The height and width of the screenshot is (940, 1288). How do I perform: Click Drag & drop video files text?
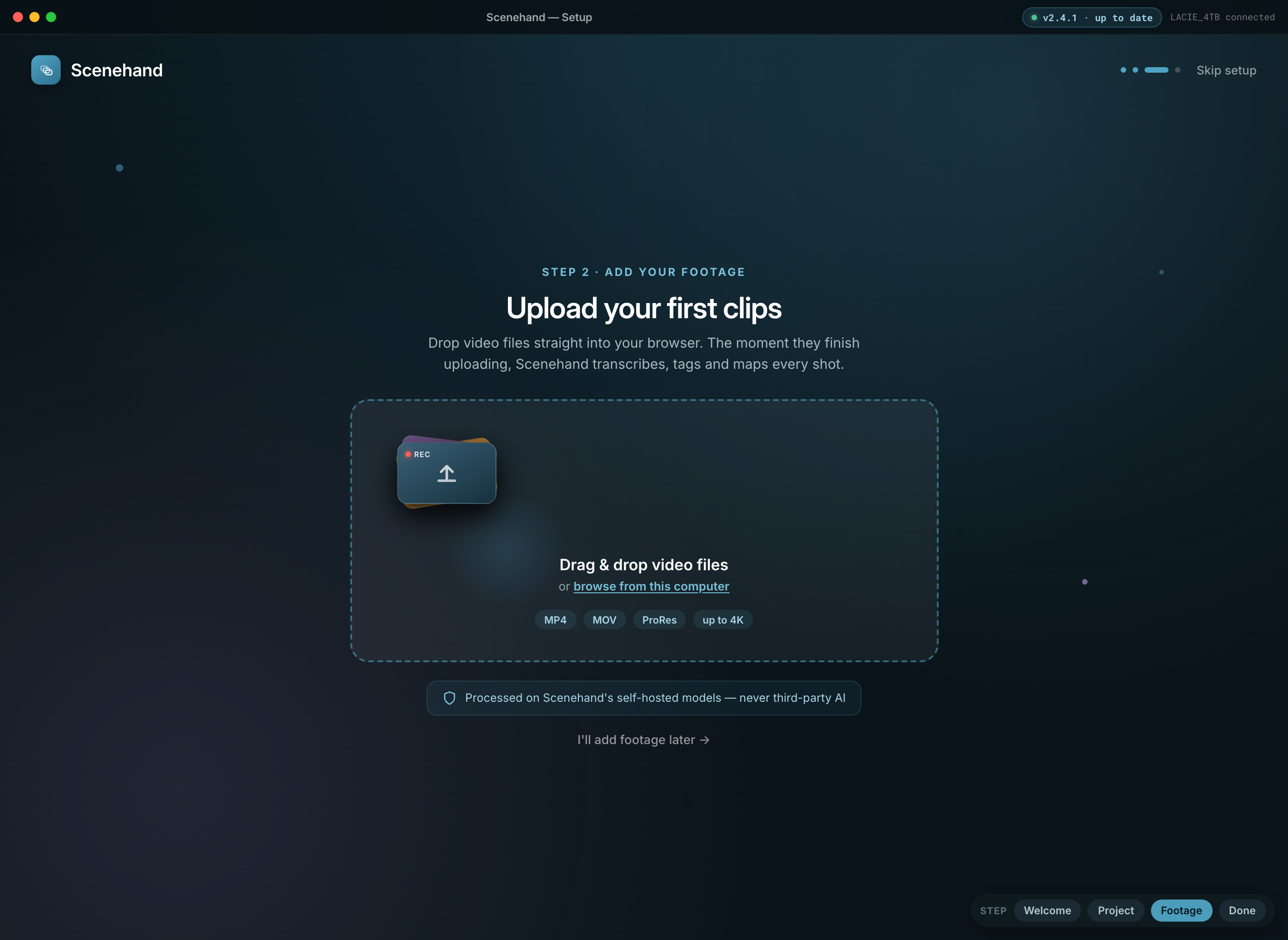644,564
